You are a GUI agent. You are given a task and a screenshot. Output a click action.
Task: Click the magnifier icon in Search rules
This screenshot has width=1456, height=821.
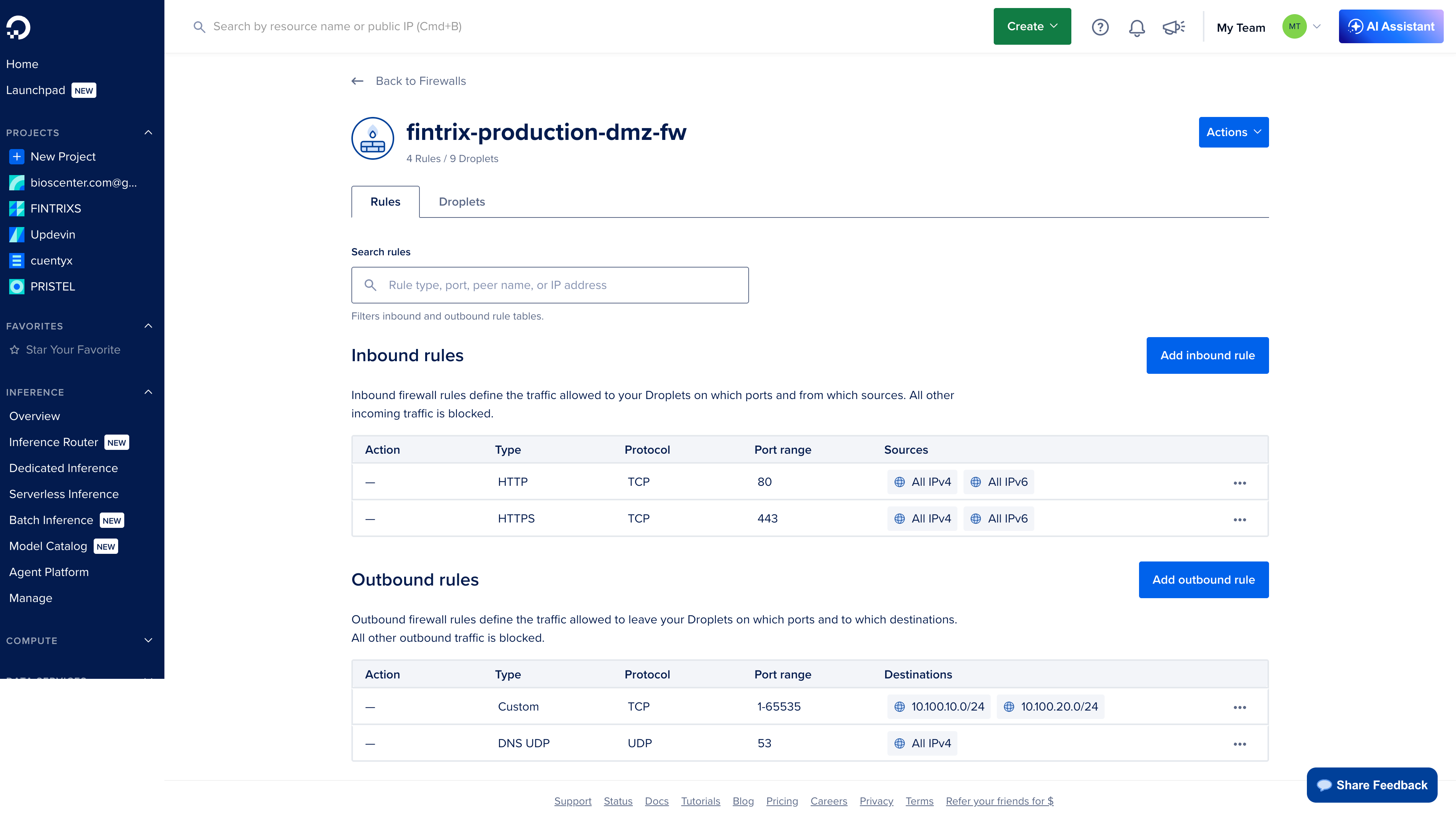coord(370,285)
